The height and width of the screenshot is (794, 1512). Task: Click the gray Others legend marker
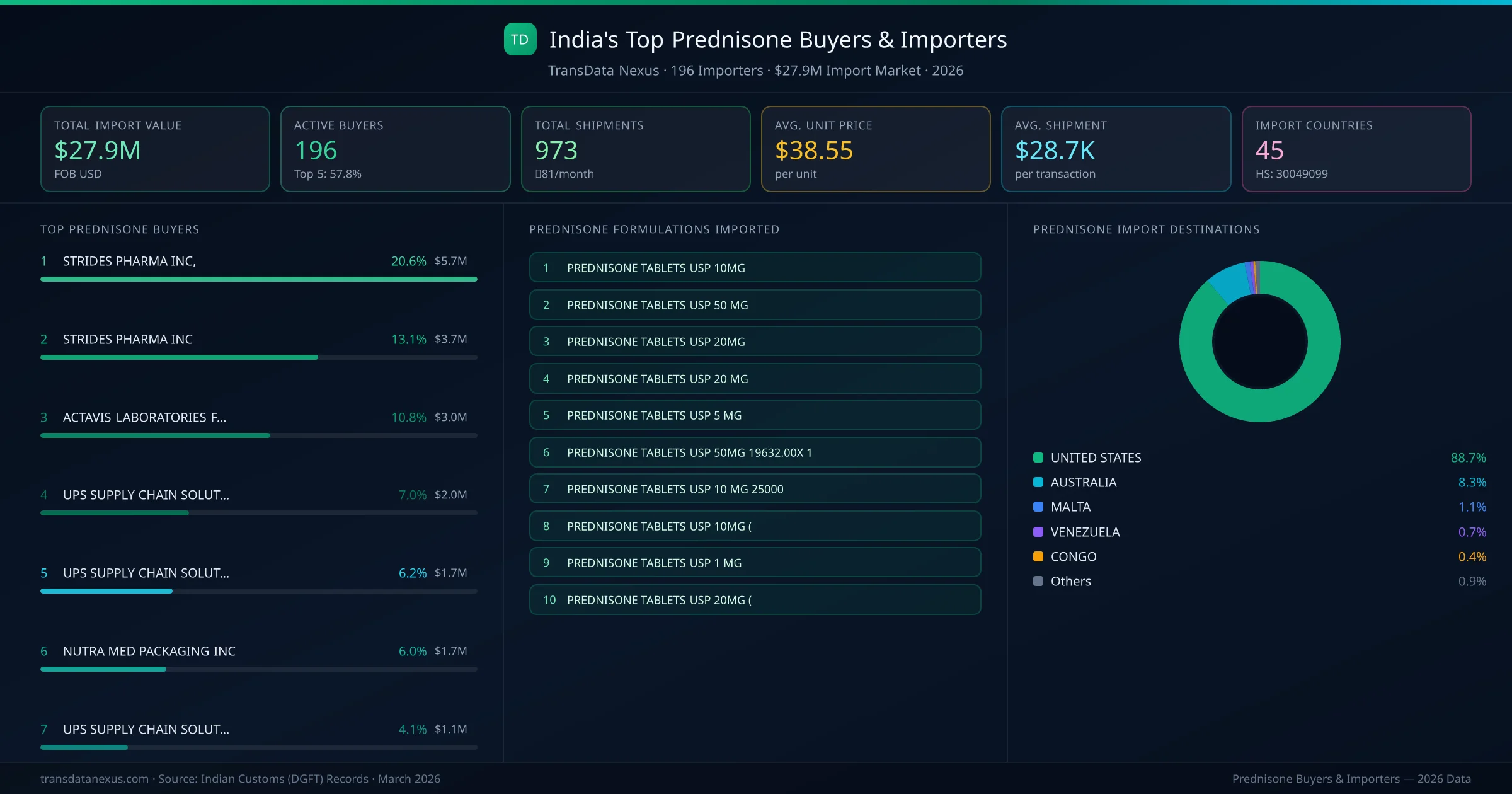click(1038, 581)
